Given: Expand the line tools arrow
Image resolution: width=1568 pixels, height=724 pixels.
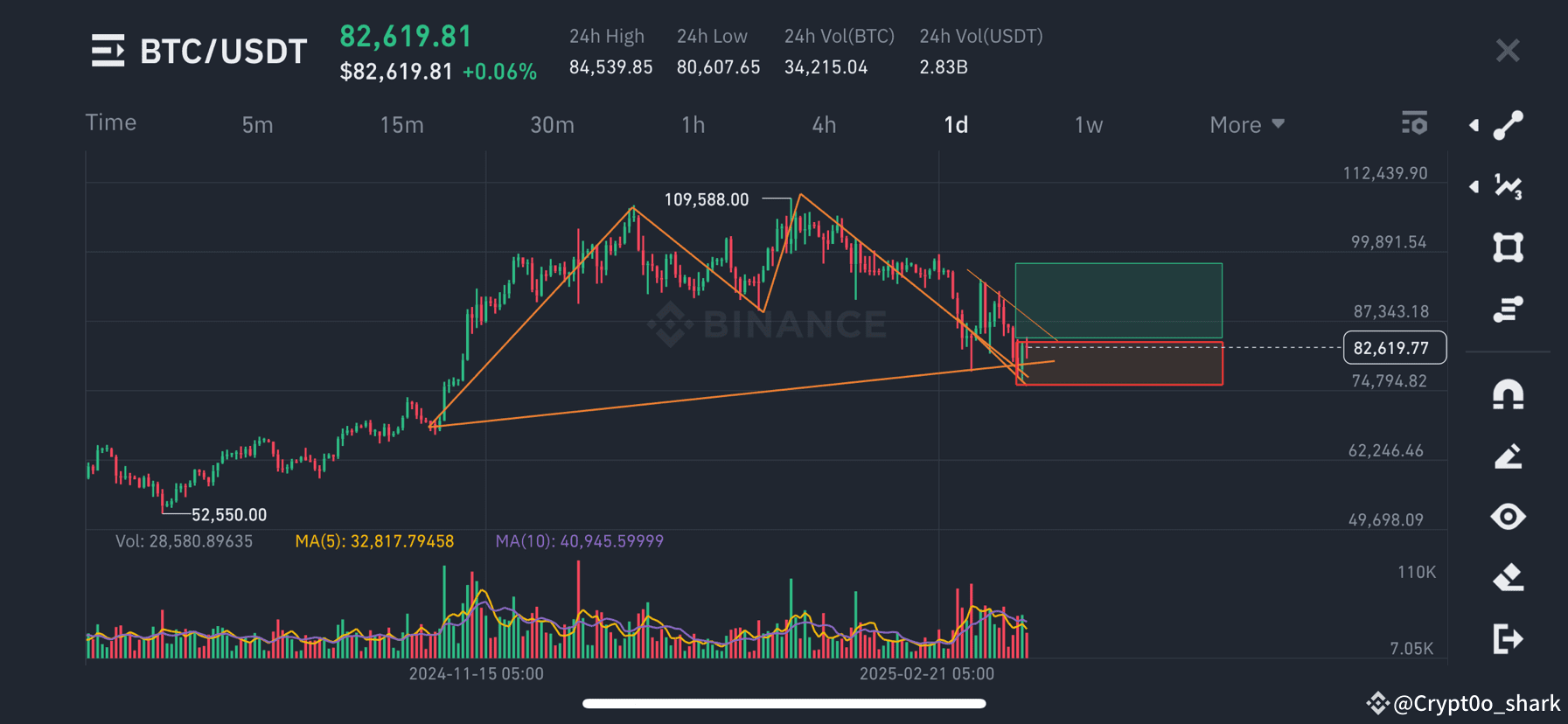Looking at the screenshot, I should [1474, 125].
